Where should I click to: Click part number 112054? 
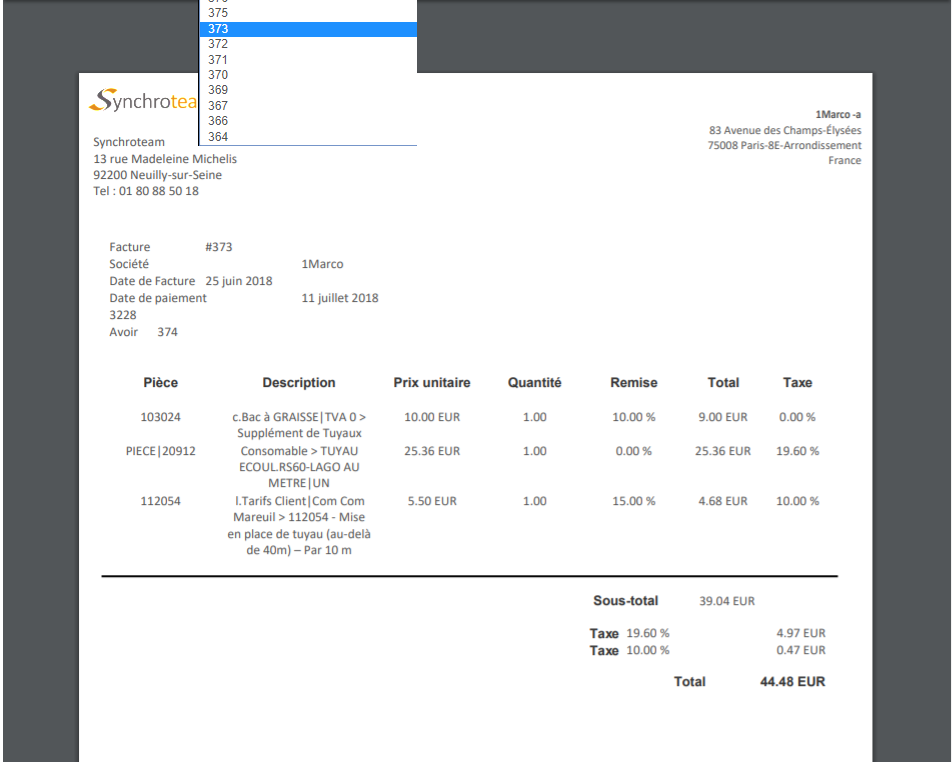pos(160,501)
